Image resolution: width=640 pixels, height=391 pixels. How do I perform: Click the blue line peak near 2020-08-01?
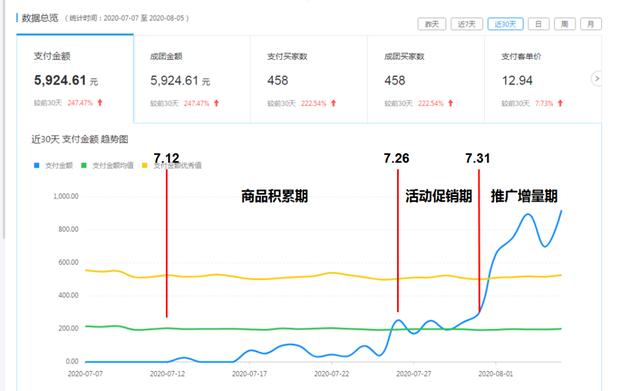click(528, 214)
